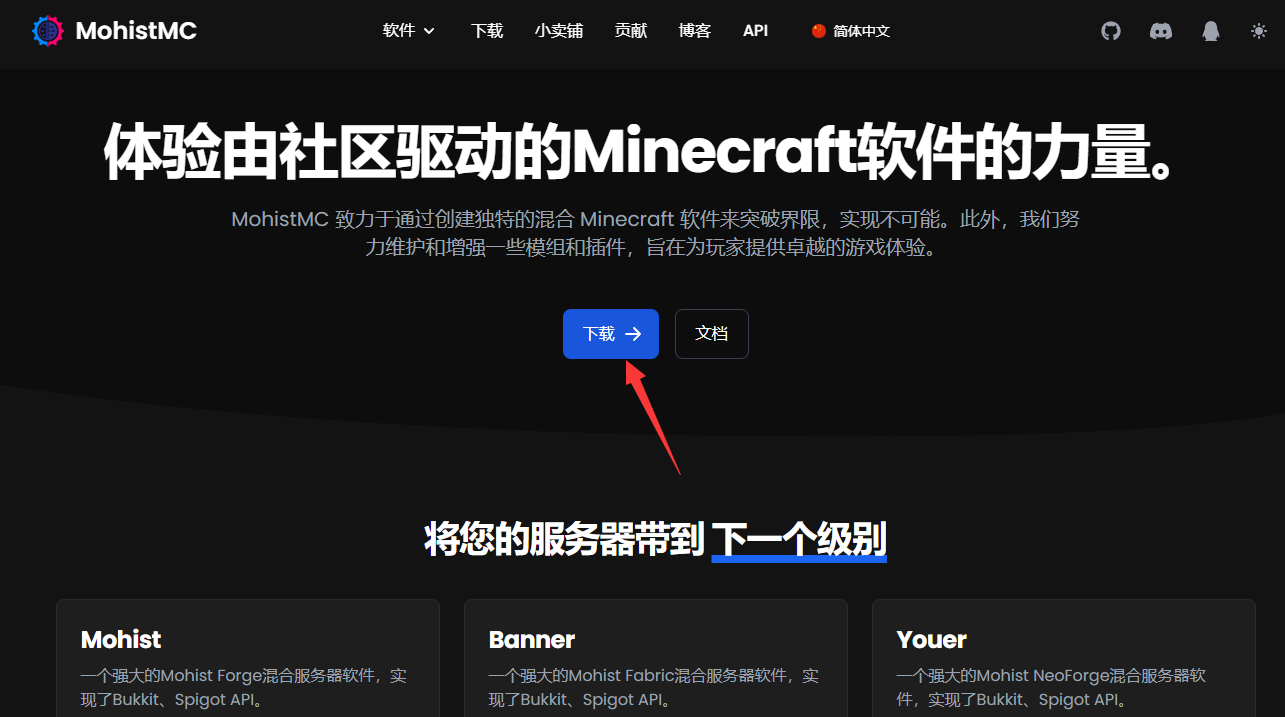
Task: Expand the 软件 dropdown menu
Action: (409, 31)
